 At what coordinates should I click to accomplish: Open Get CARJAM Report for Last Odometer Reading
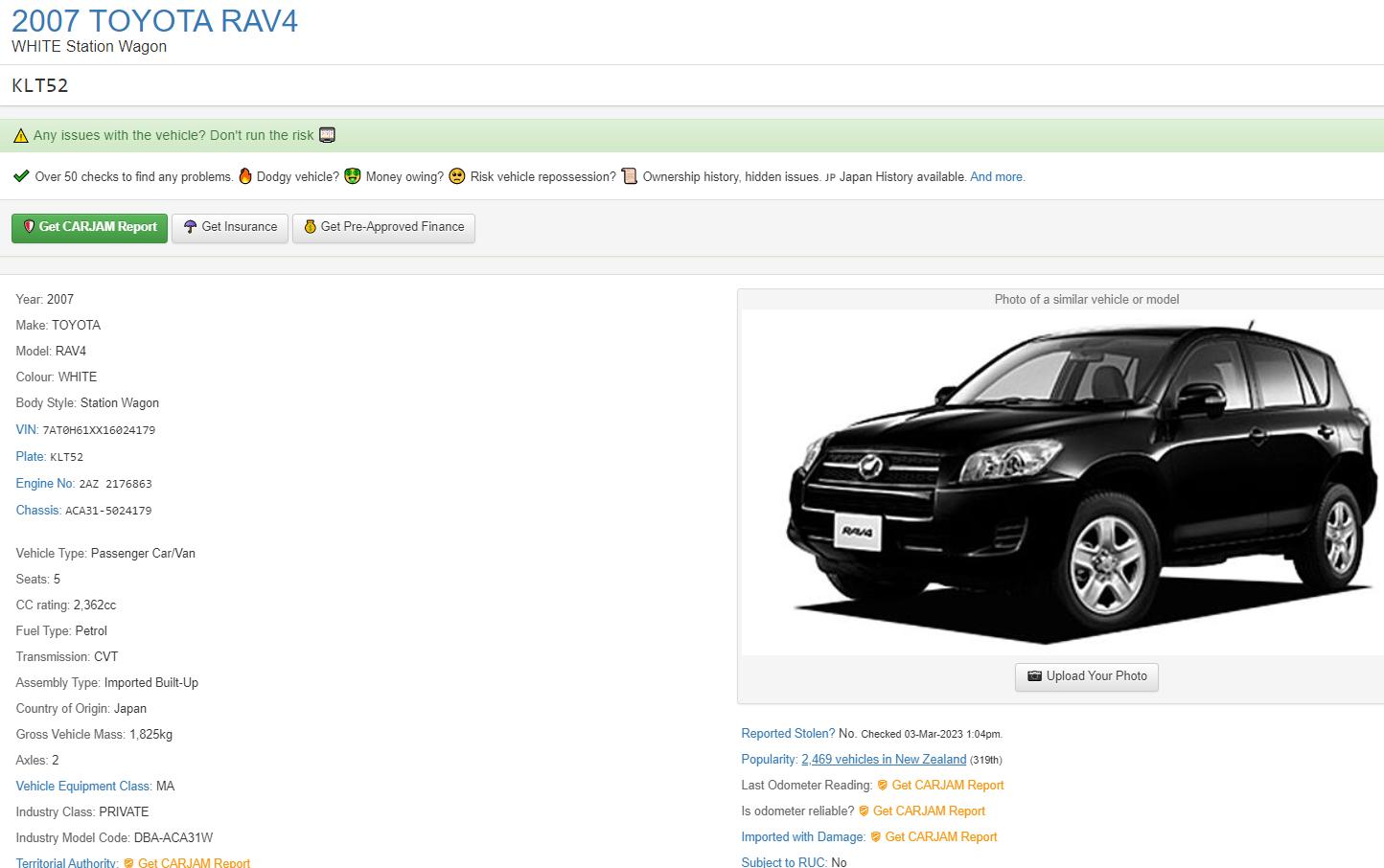[948, 786]
